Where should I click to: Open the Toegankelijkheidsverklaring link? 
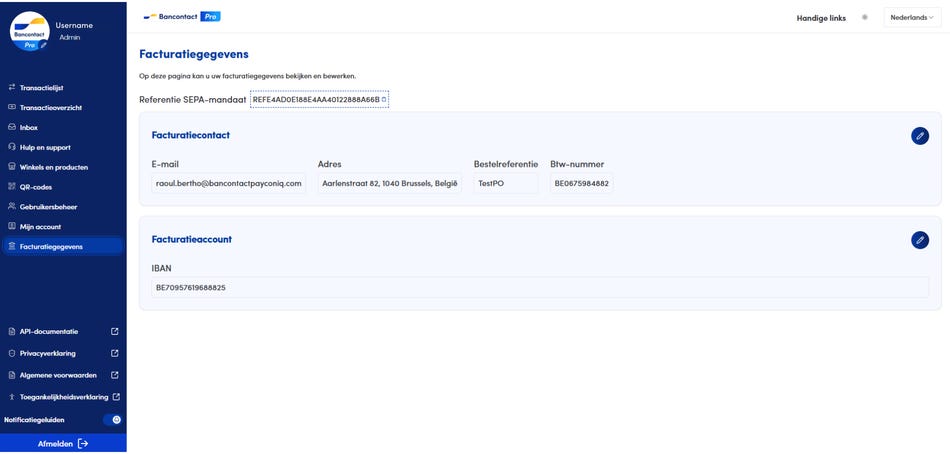coord(64,397)
